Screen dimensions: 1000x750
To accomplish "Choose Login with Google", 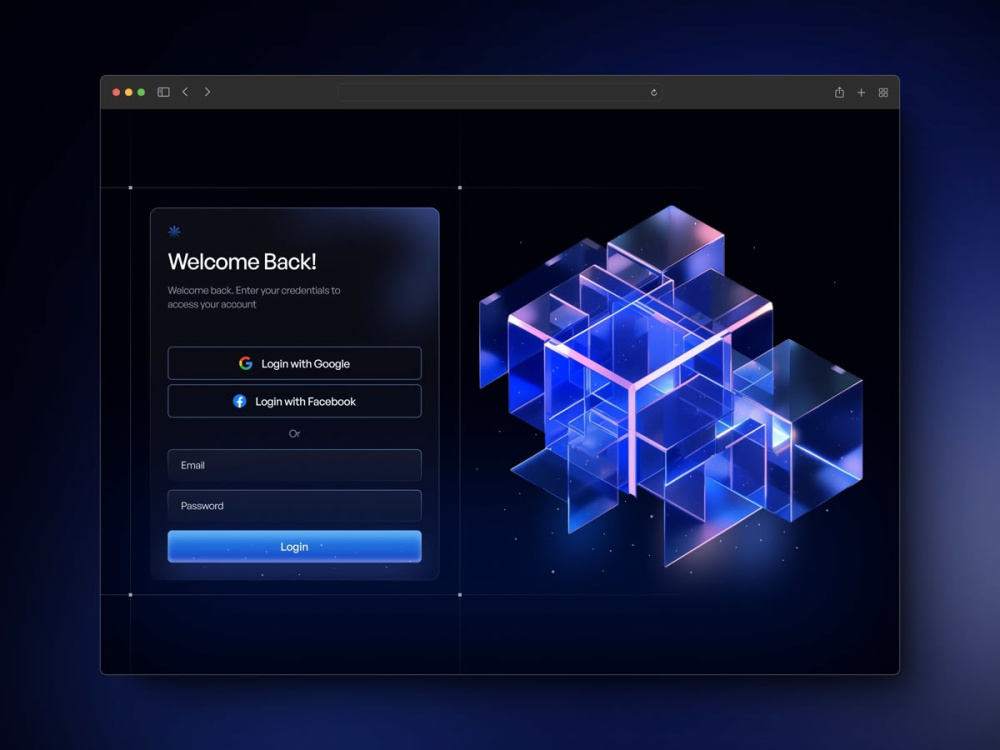I will (x=294, y=363).
